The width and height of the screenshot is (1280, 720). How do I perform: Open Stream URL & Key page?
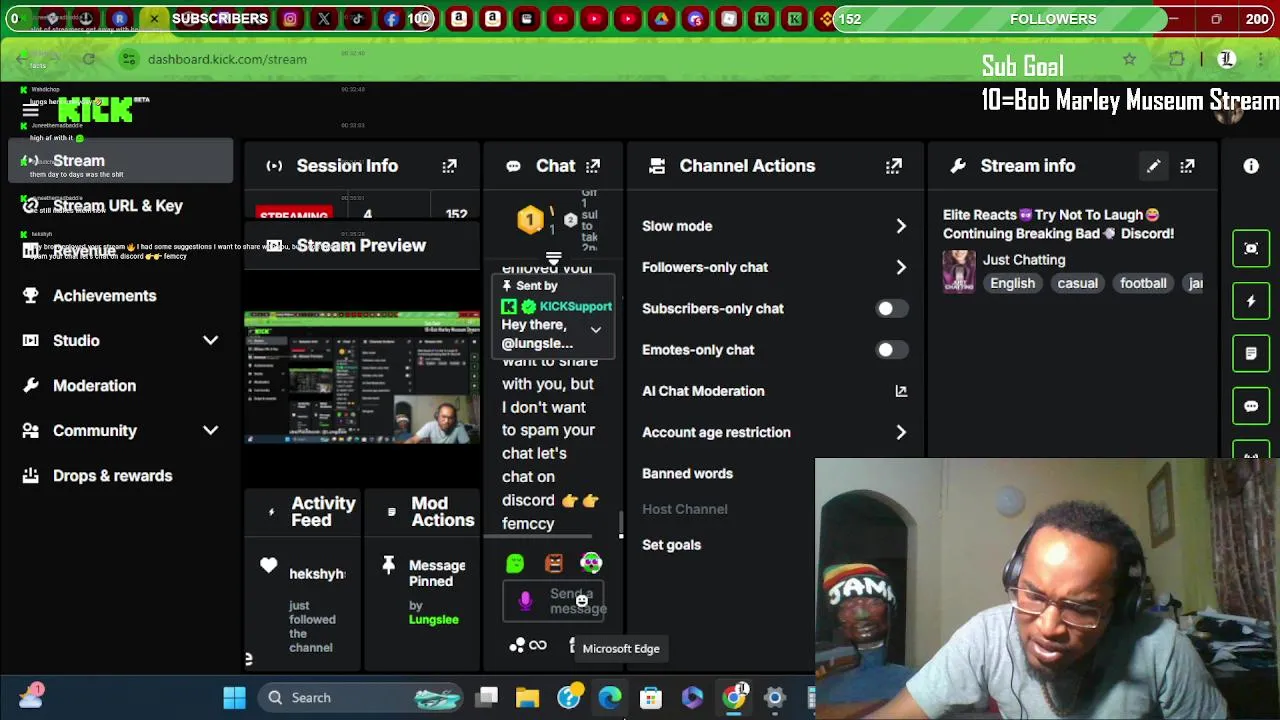pos(120,206)
